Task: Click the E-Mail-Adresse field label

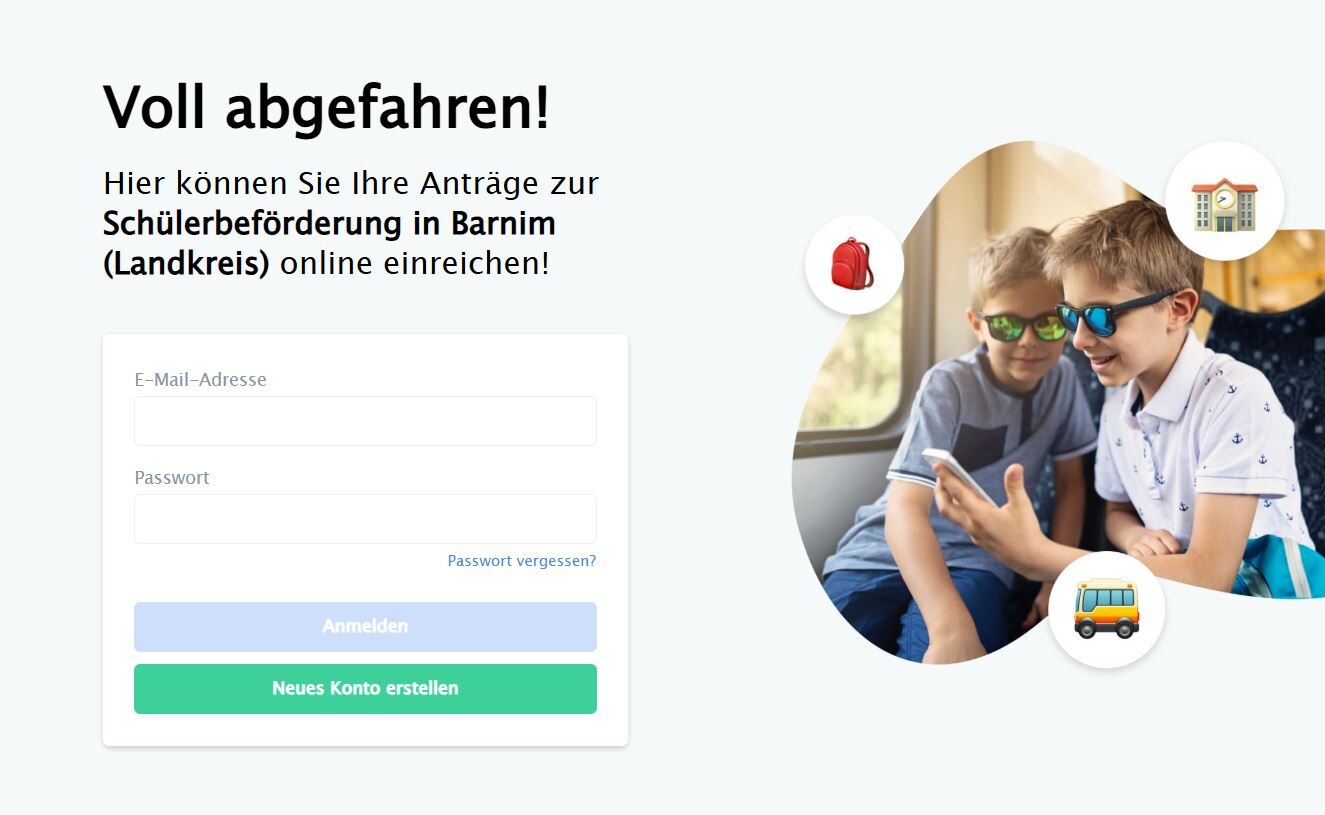Action: click(x=201, y=380)
